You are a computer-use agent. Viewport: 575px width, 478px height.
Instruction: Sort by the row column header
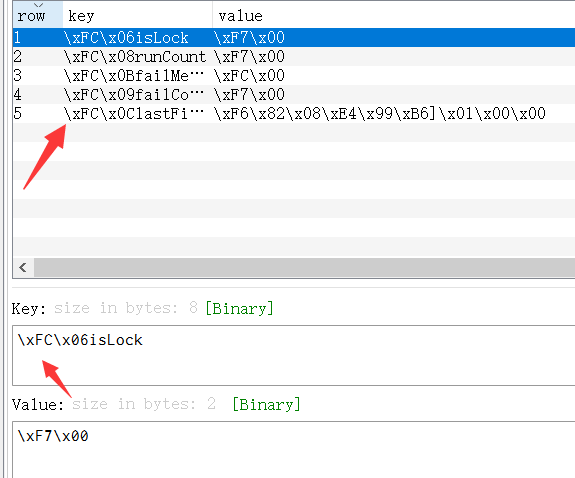(x=38, y=15)
